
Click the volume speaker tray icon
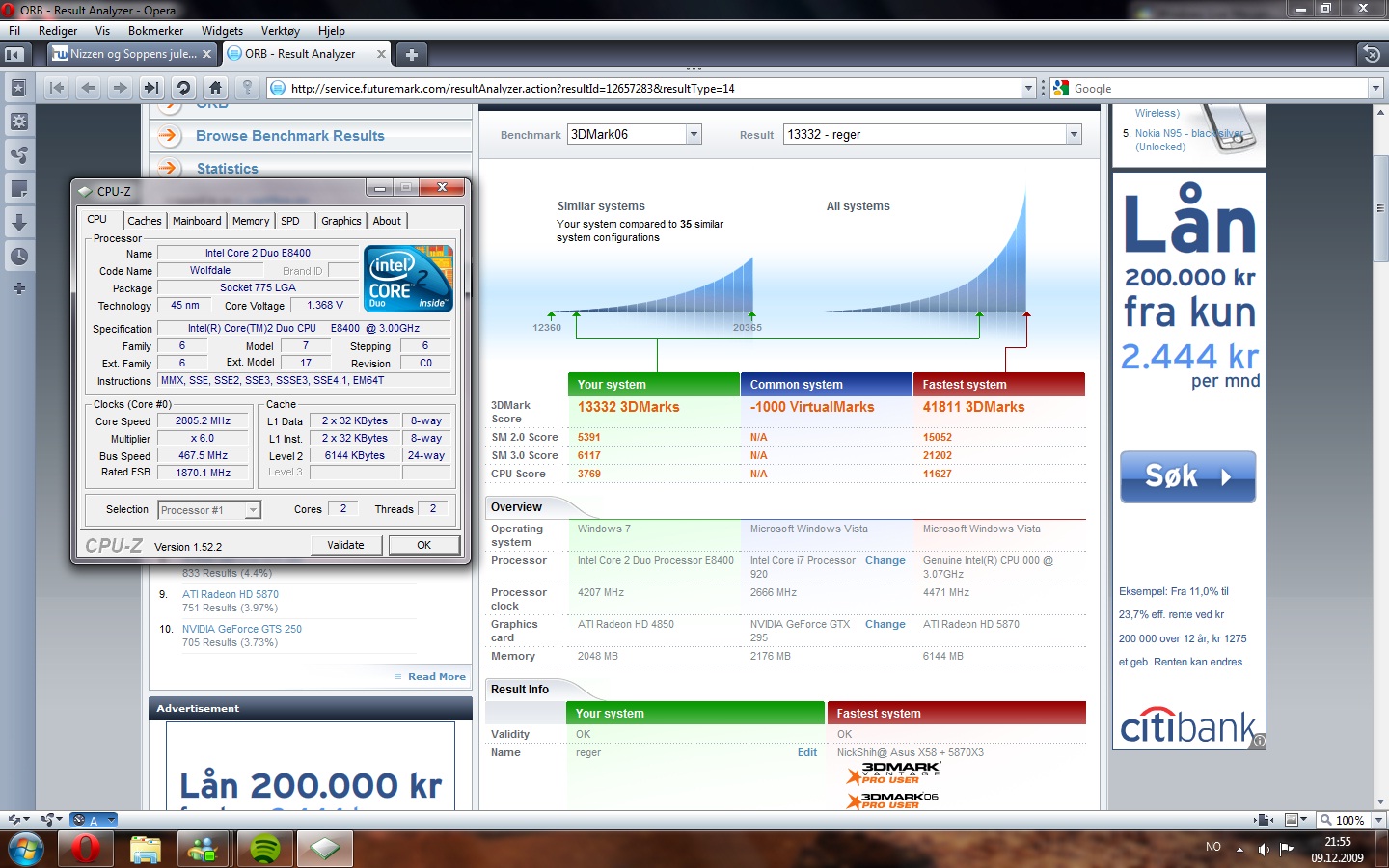(x=1264, y=849)
